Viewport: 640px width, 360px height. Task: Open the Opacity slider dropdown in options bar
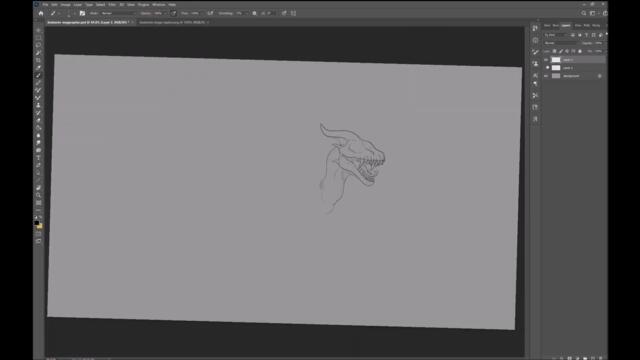coord(165,13)
